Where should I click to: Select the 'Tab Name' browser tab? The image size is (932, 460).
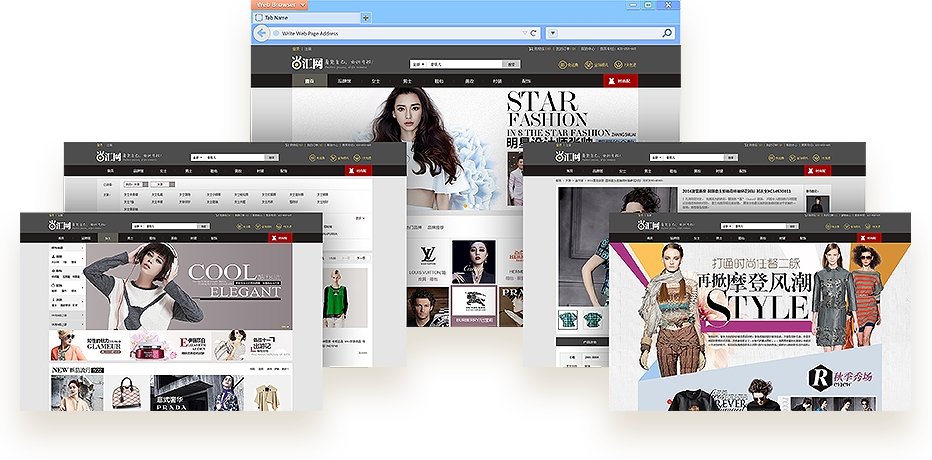306,18
